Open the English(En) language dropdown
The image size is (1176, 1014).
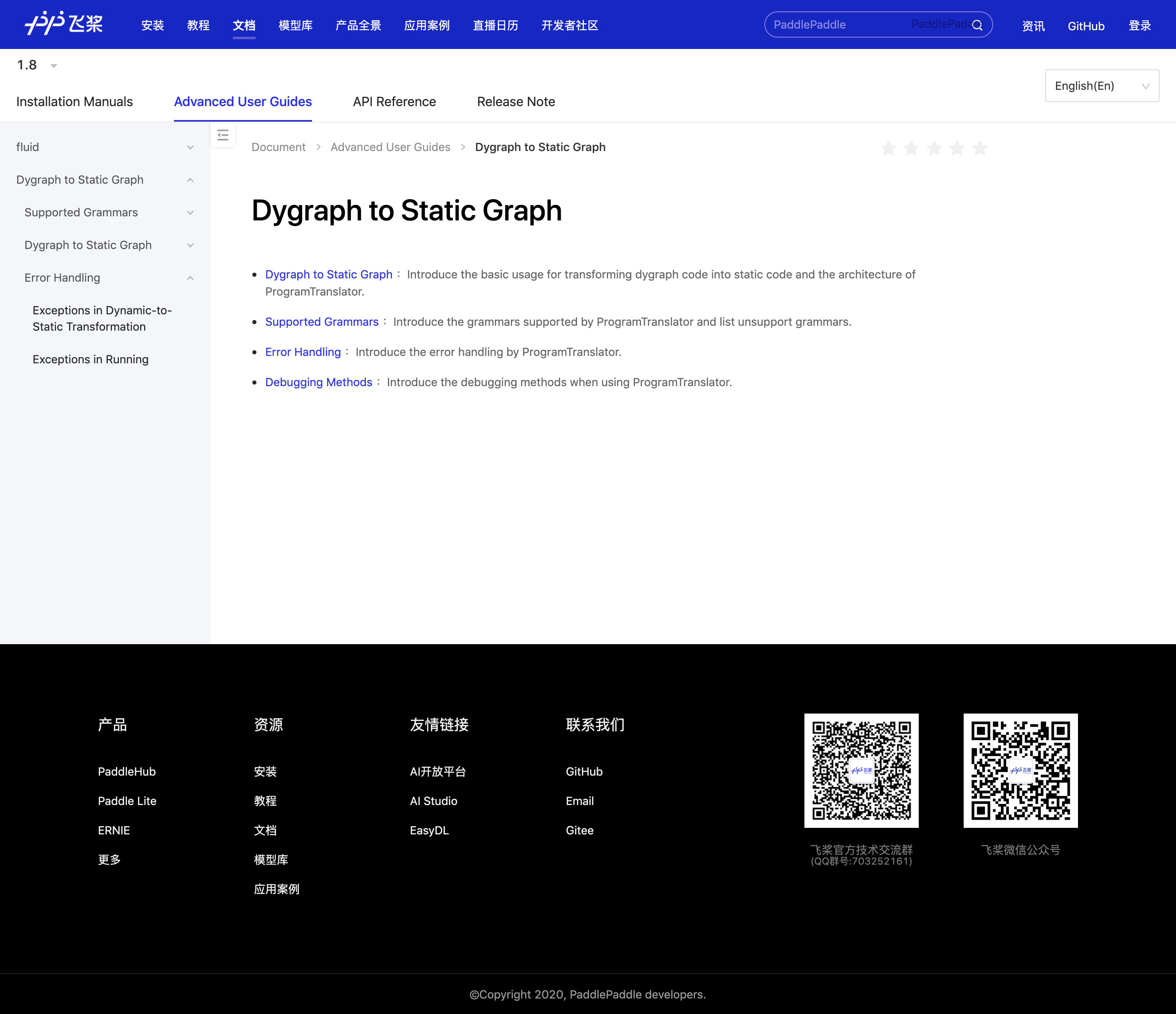pyautogui.click(x=1101, y=86)
